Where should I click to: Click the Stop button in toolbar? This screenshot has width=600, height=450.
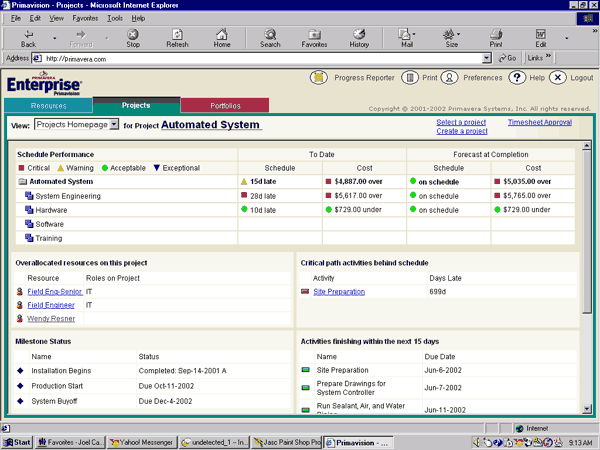133,39
